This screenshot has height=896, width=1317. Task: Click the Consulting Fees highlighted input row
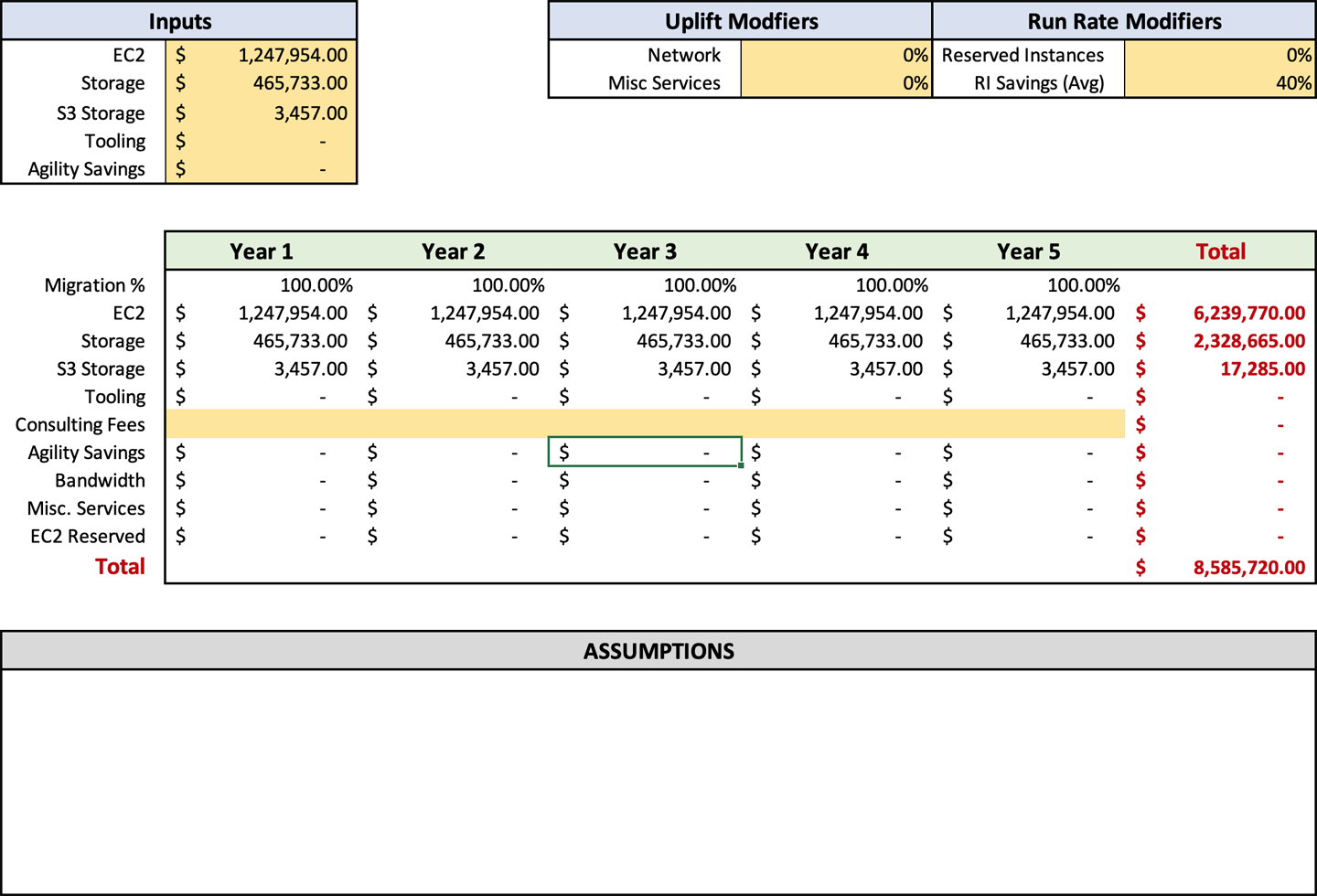[x=645, y=424]
